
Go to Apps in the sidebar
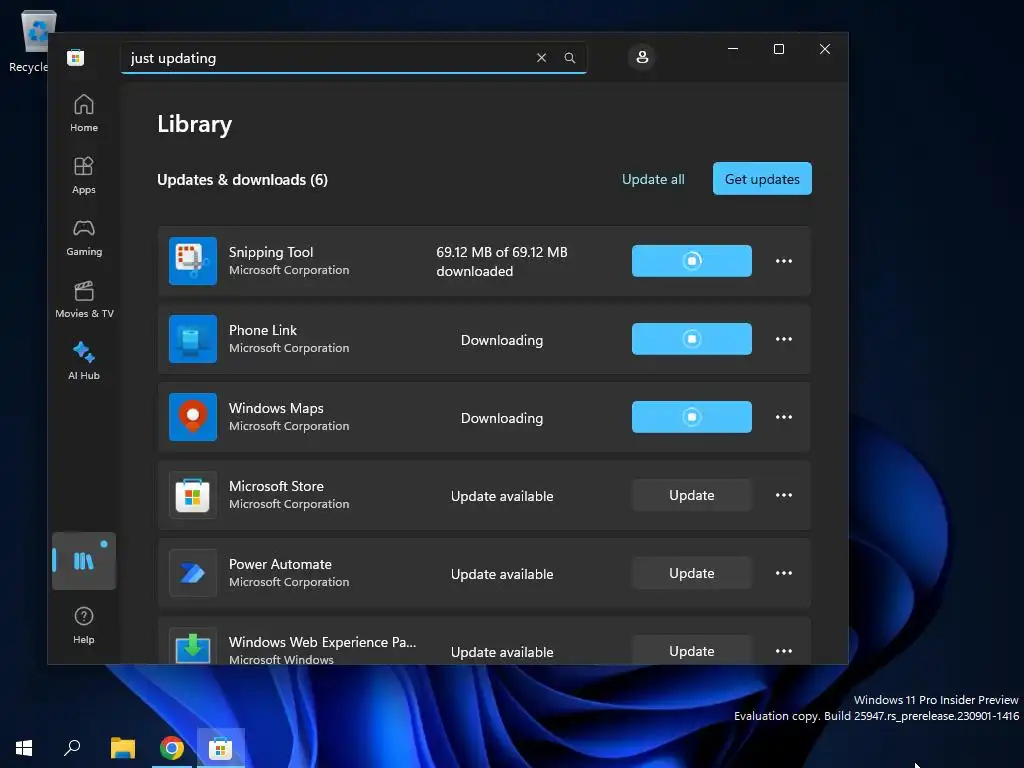pyautogui.click(x=84, y=175)
